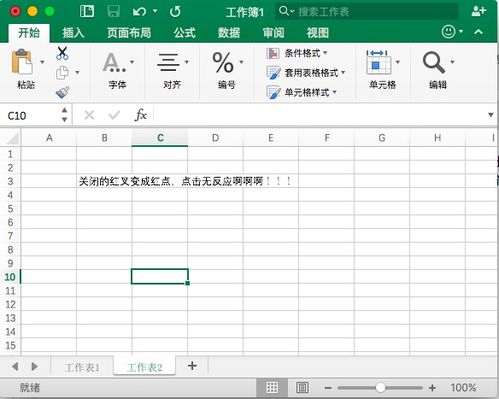Screen dimensions: 499x399
Task: Click the Name Box showing C10
Action: [30, 116]
